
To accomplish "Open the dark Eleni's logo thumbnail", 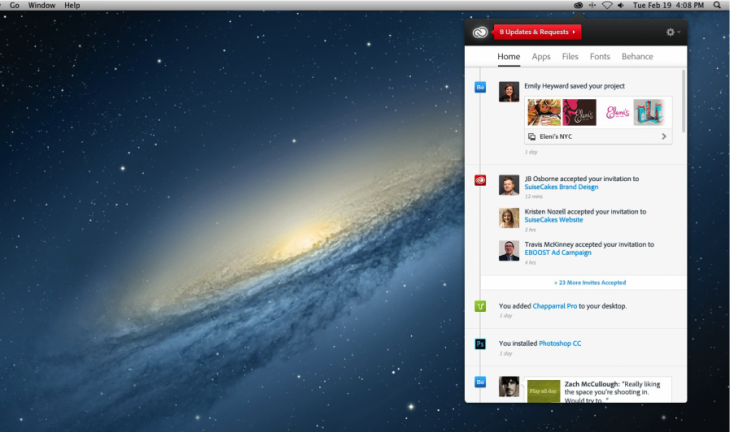I will (x=579, y=112).
